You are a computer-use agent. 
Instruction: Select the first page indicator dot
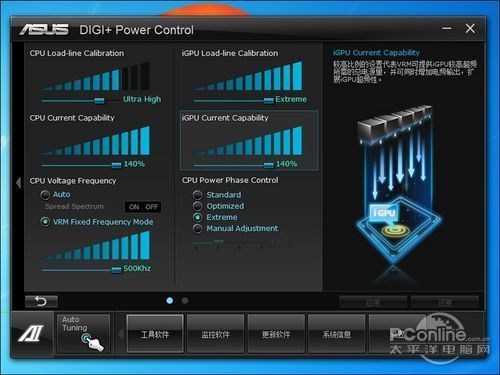pos(170,301)
